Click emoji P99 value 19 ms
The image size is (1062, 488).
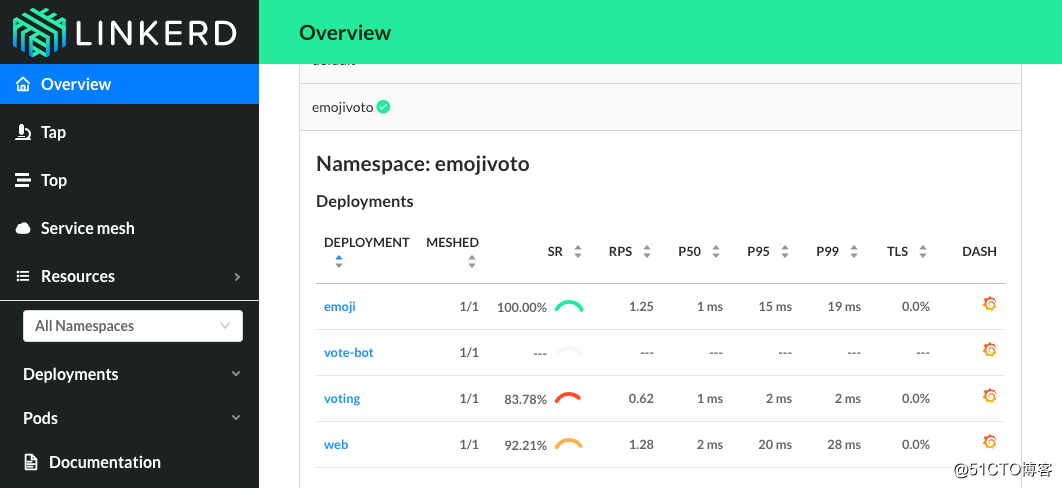coord(844,307)
